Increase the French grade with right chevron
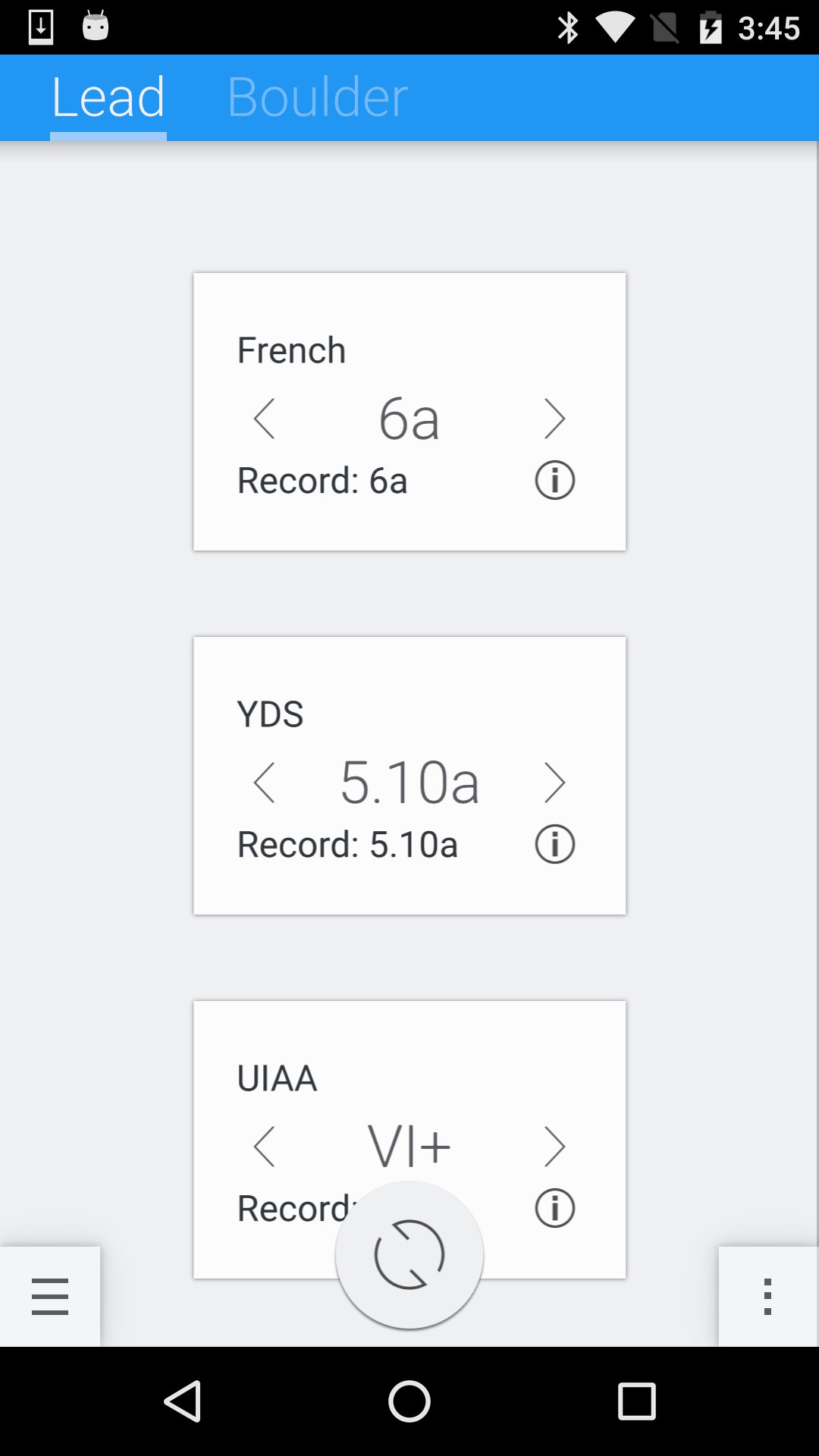This screenshot has width=819, height=1456. [555, 419]
